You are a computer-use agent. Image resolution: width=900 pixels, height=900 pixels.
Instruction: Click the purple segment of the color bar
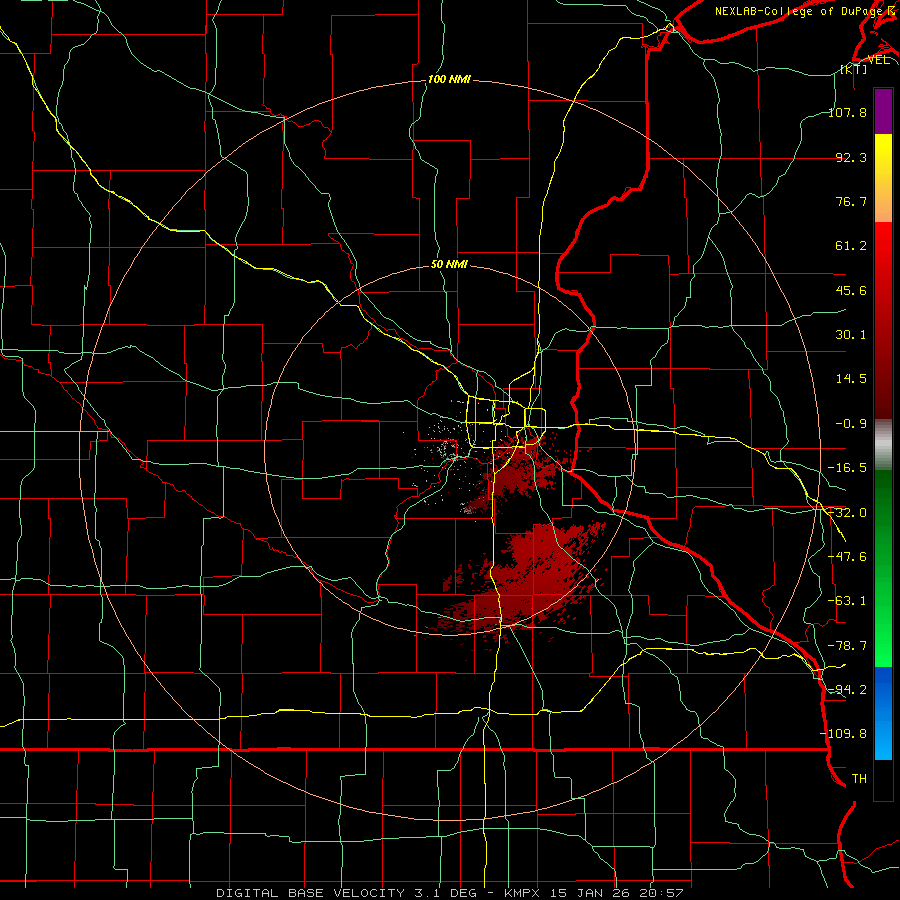tap(883, 111)
